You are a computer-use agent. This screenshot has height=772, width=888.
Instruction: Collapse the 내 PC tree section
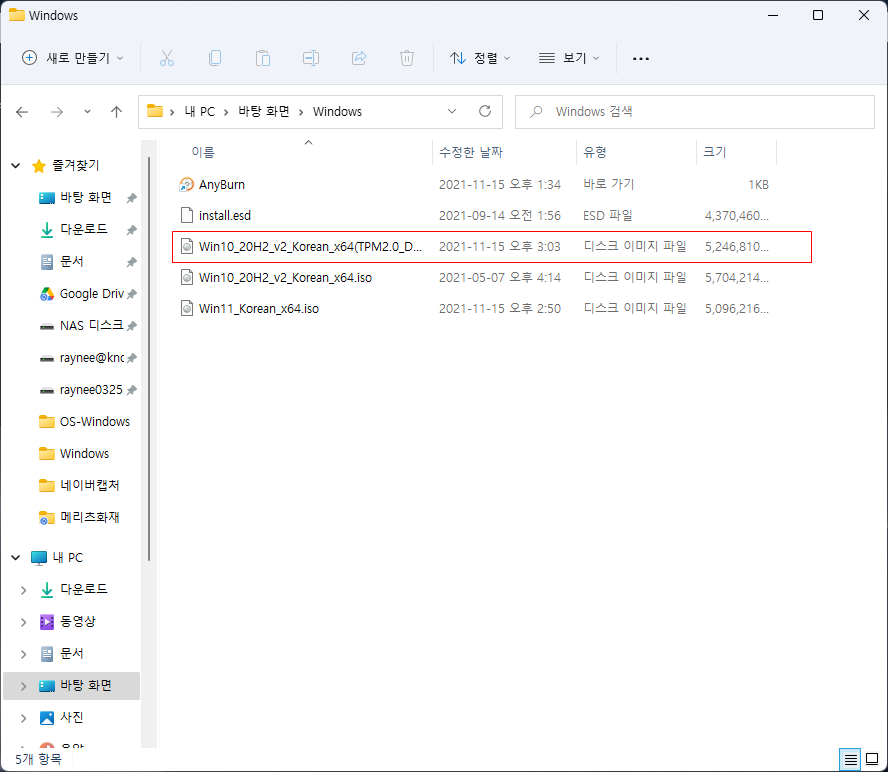pos(16,557)
